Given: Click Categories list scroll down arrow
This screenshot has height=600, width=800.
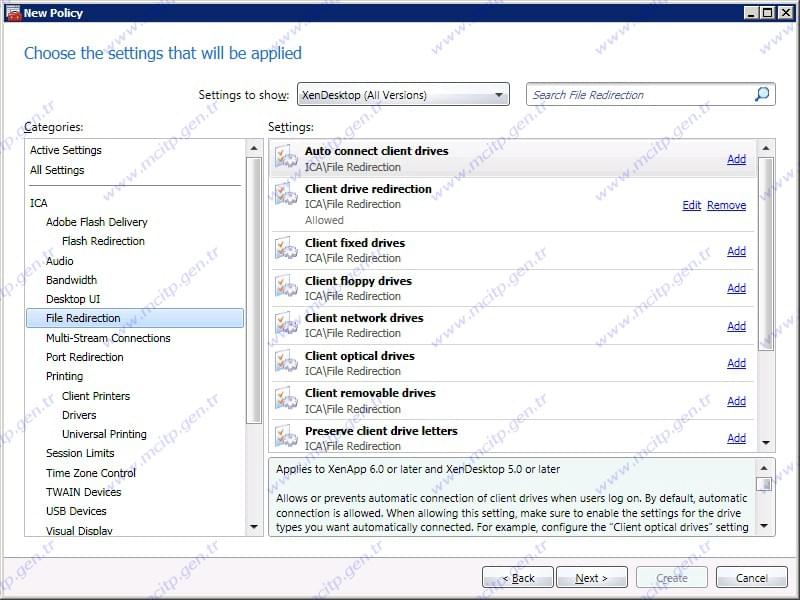Looking at the screenshot, I should [x=254, y=526].
